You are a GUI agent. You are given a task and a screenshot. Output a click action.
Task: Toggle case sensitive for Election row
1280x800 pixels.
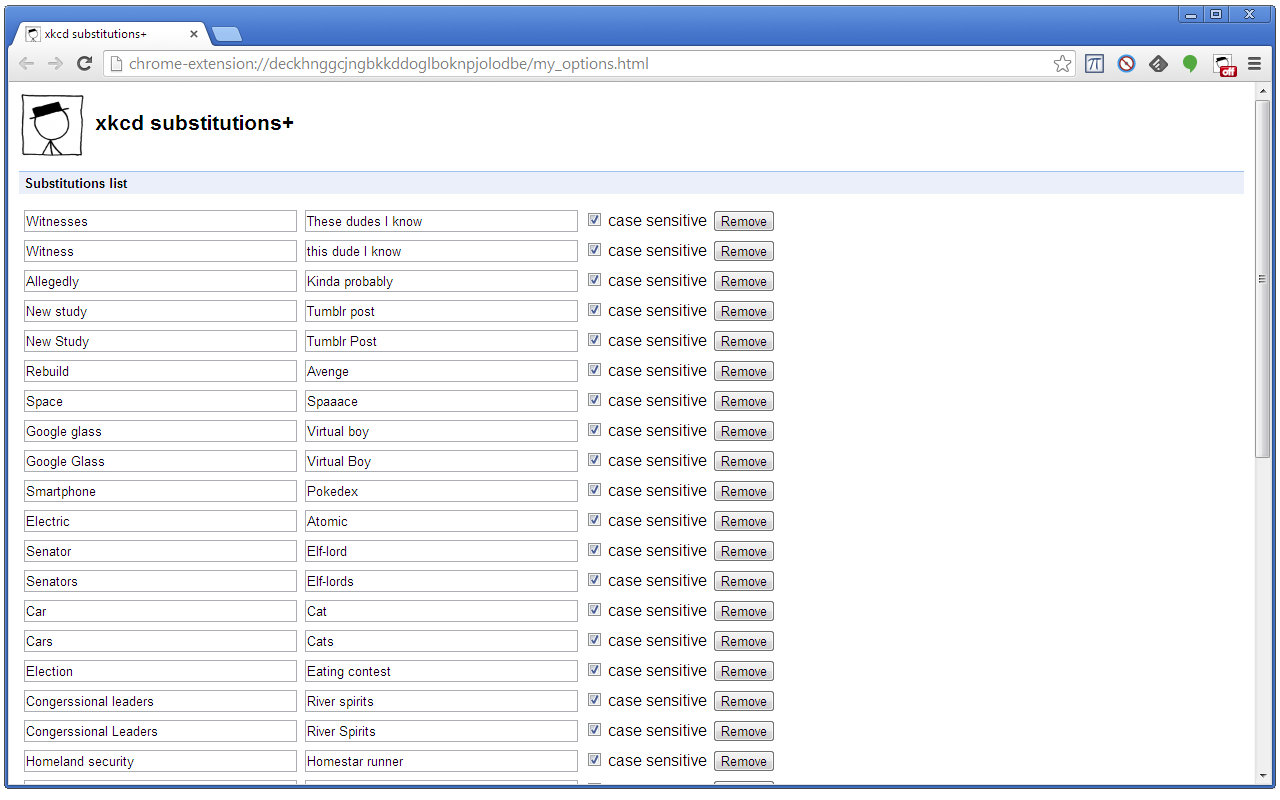594,669
